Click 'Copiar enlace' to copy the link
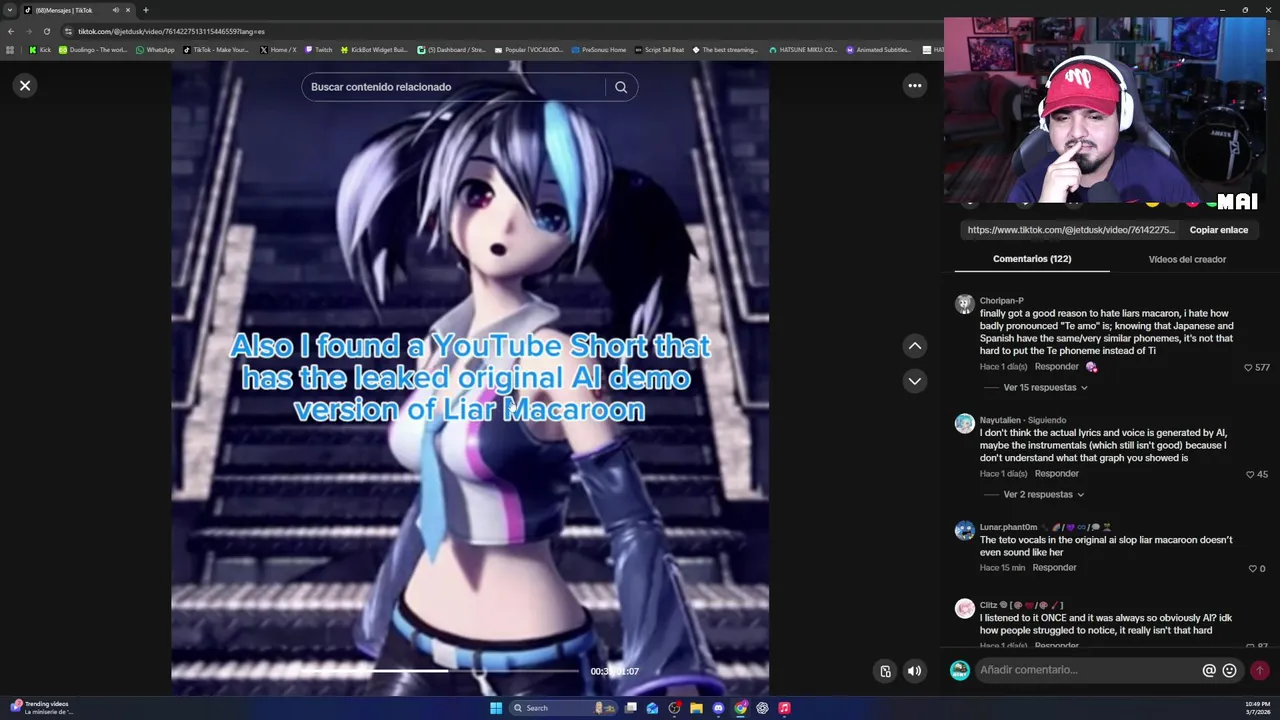 (1218, 230)
